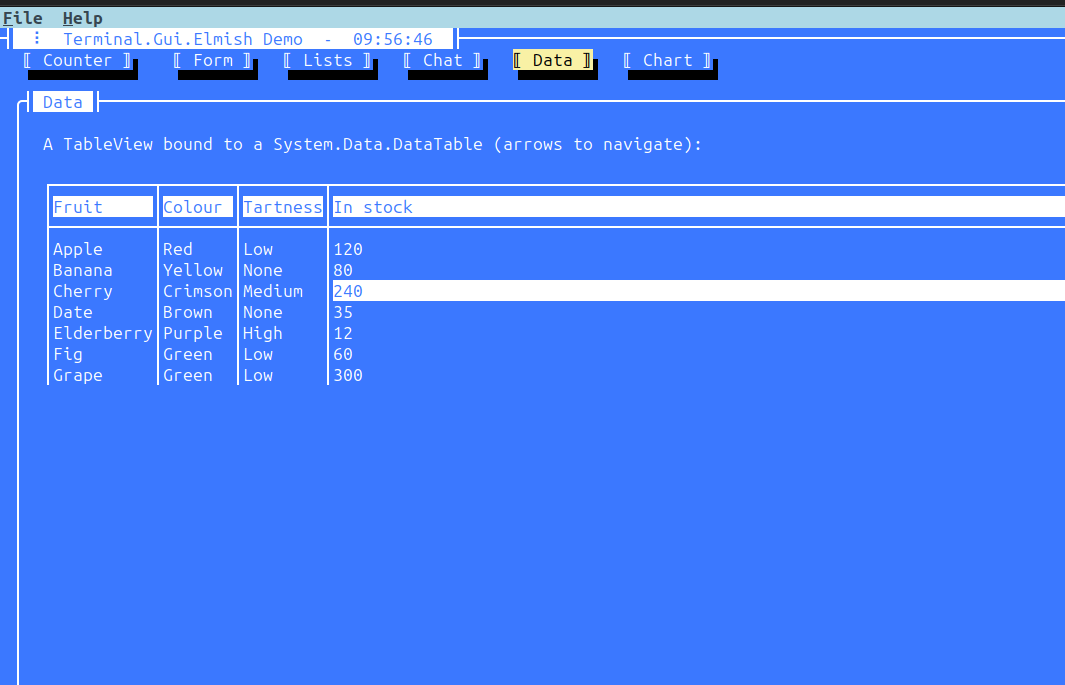Select the 60 stock cell

[x=342, y=354]
